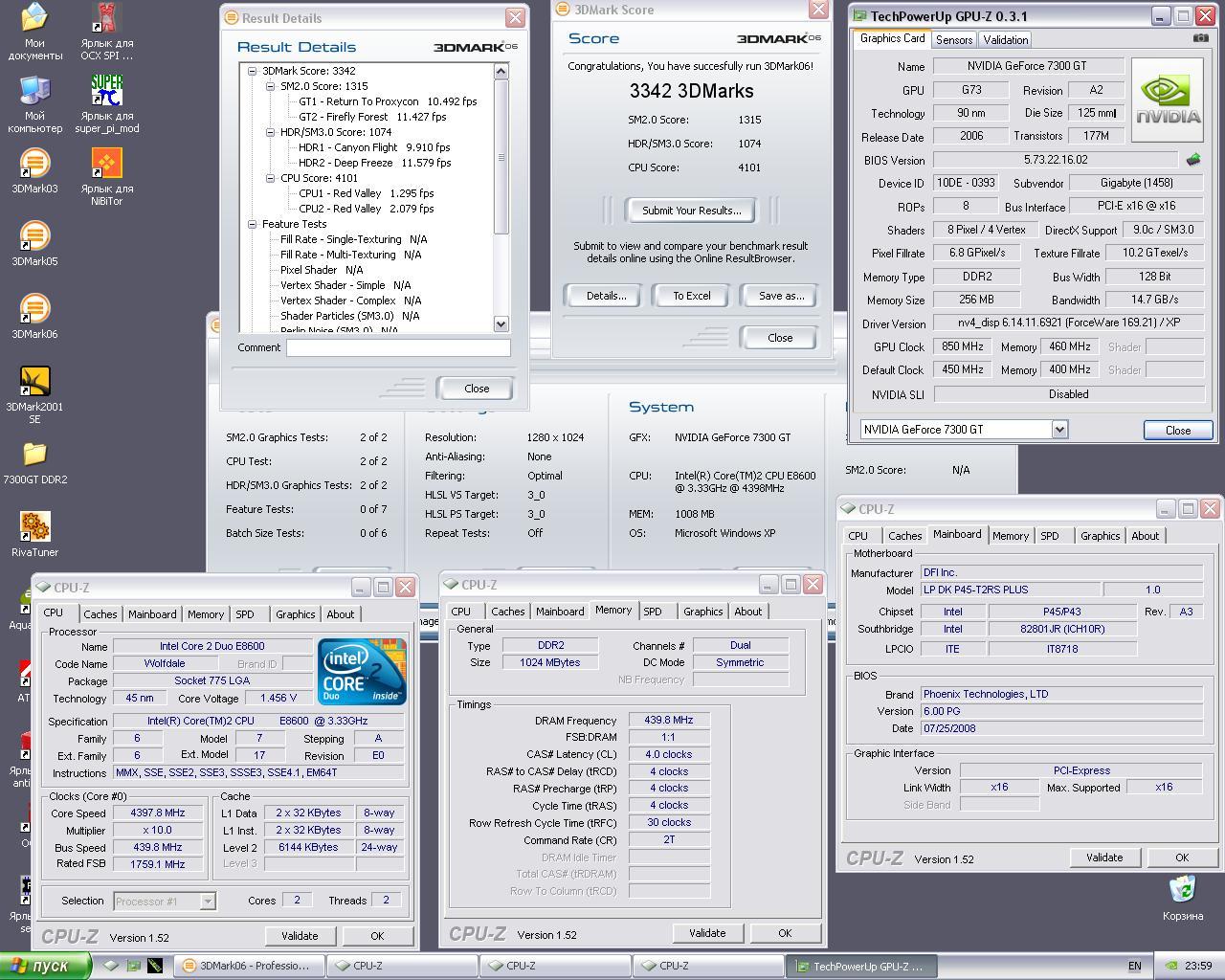Click the LP DK P45-T2RS PLUS model field
Image resolution: width=1225 pixels, height=980 pixels.
[x=1009, y=590]
